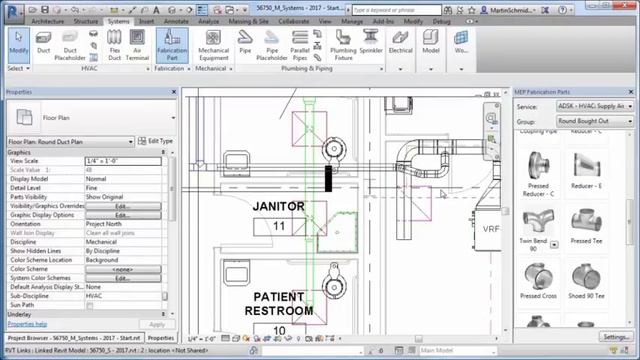Select the Duct Placeholder tool
This screenshot has height=360, width=640.
(x=70, y=45)
